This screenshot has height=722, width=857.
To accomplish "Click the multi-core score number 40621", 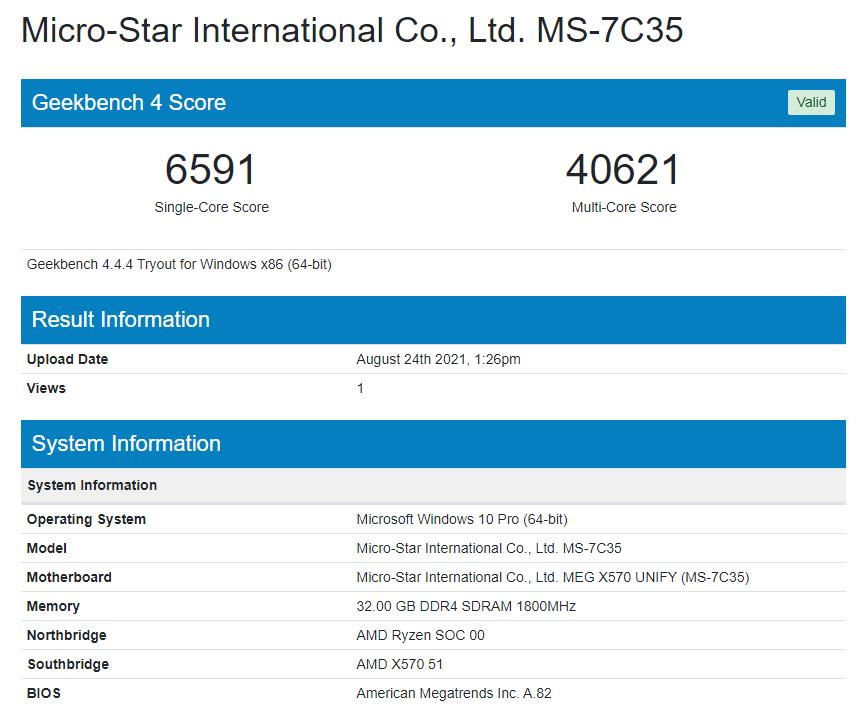I will point(623,170).
